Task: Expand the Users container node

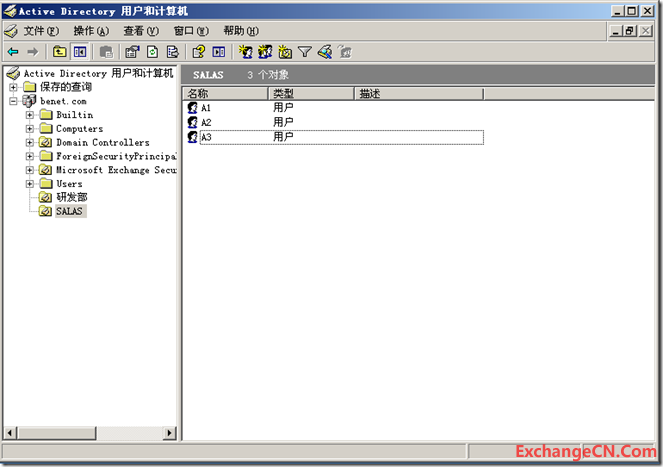Action: [30, 184]
